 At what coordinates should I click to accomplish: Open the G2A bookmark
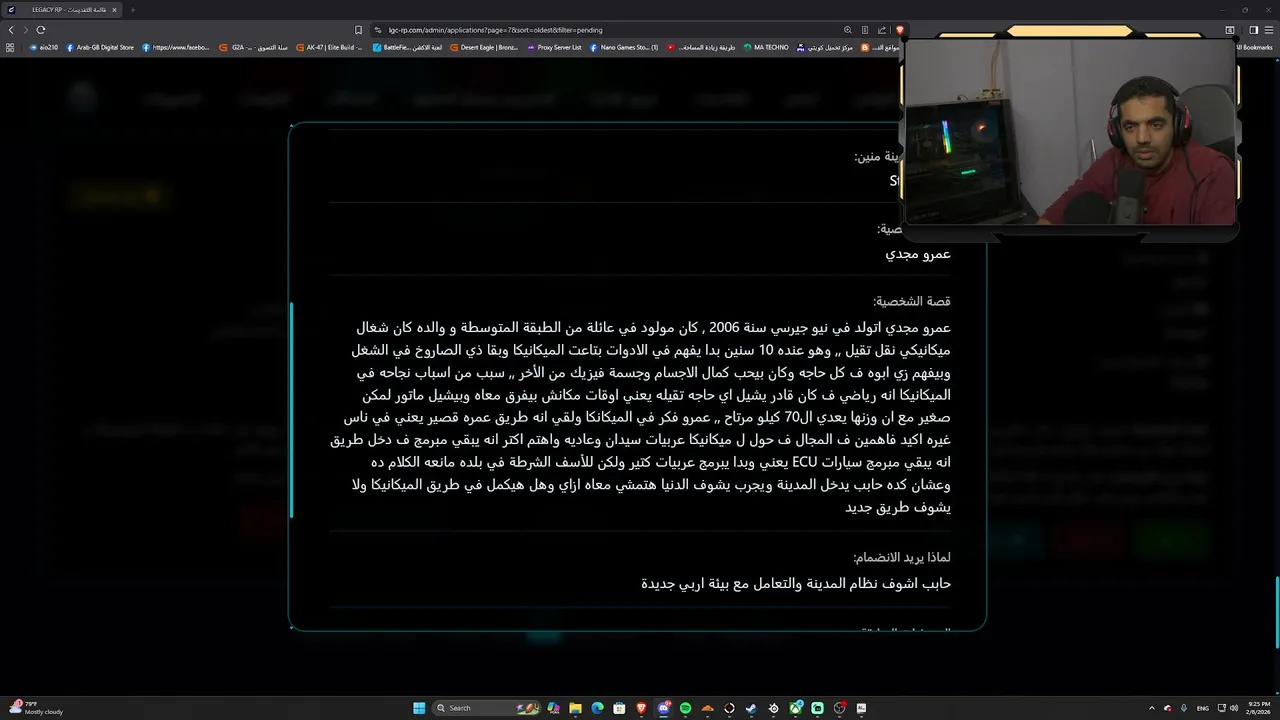tap(254, 47)
